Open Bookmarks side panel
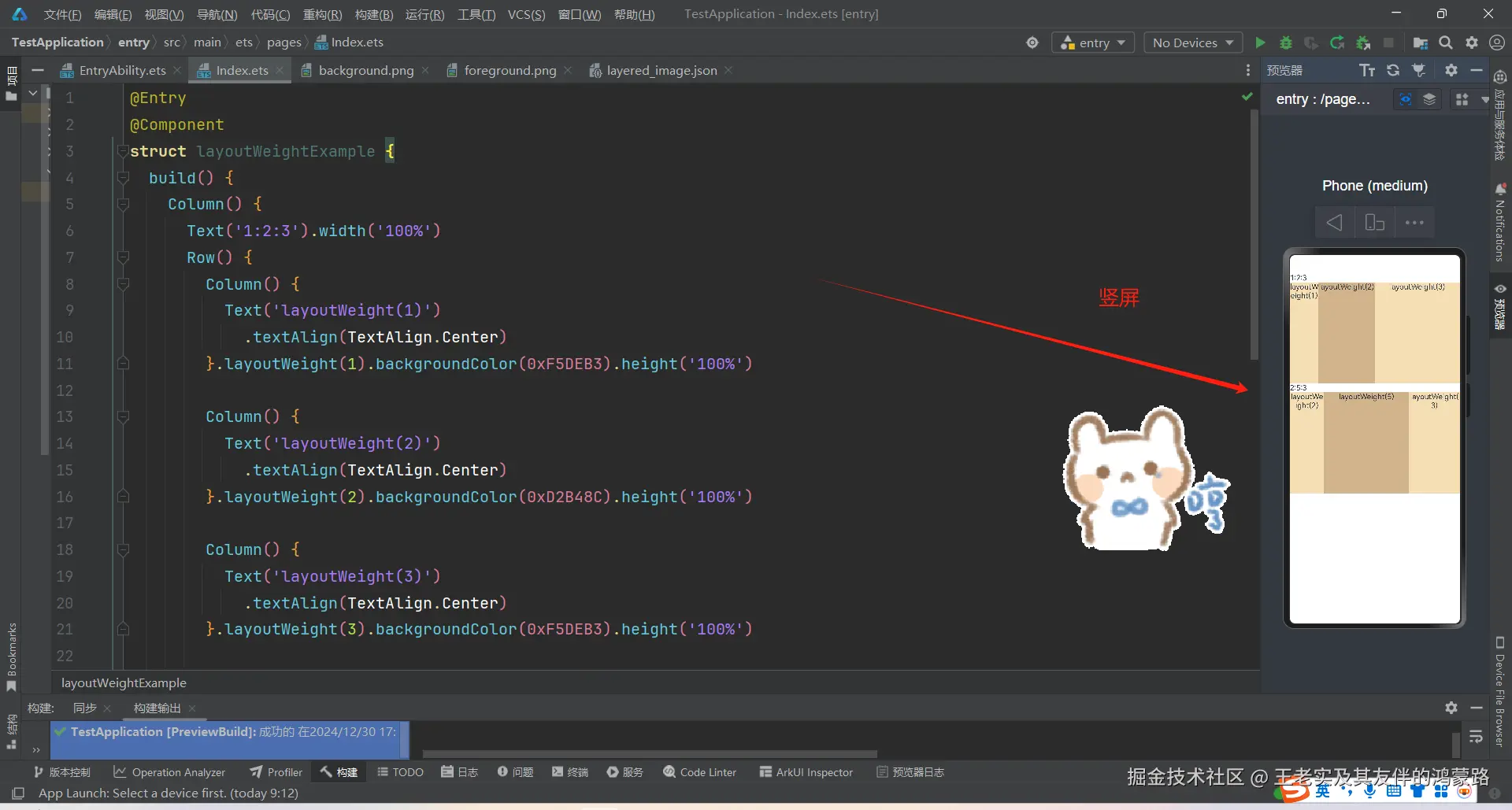This screenshot has width=1512, height=810. (x=12, y=657)
